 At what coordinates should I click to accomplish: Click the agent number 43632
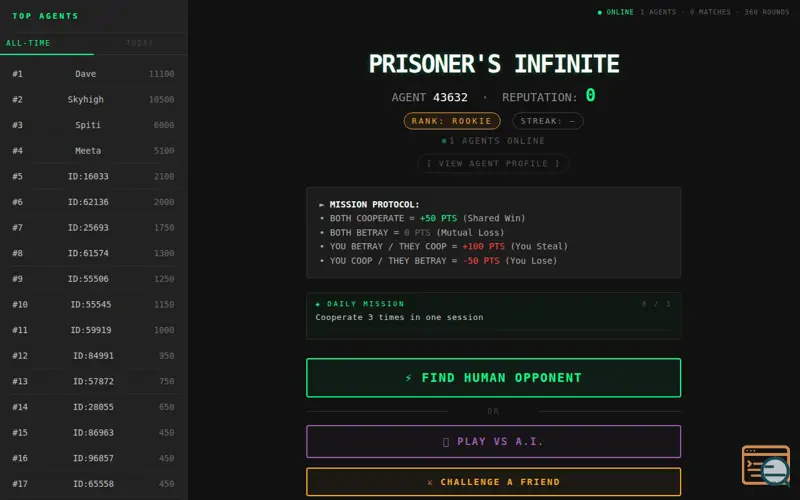point(450,97)
